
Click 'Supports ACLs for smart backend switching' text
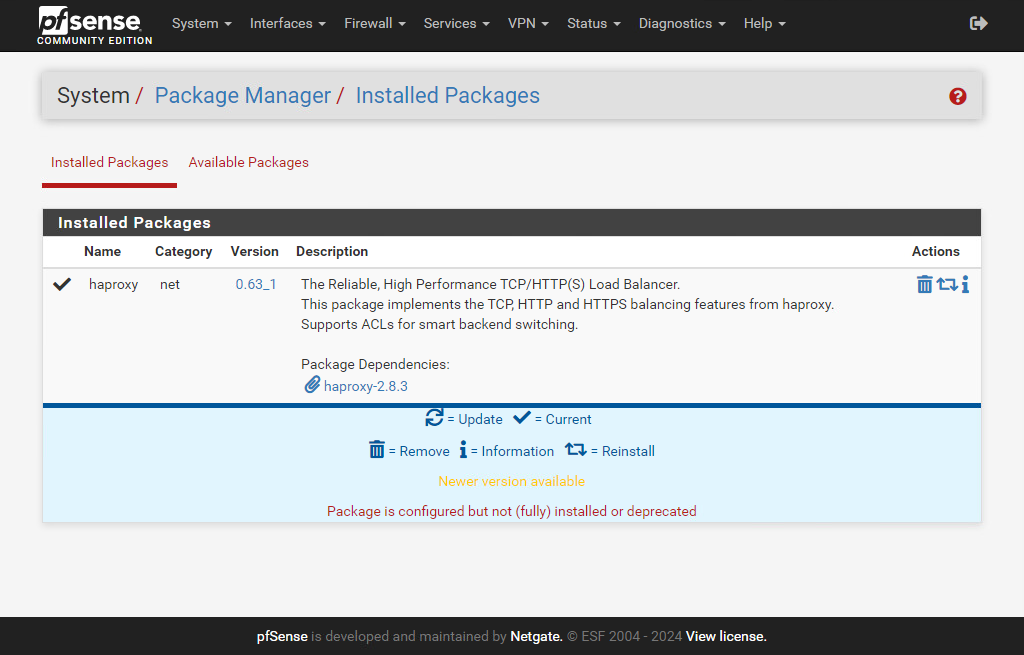click(x=440, y=325)
